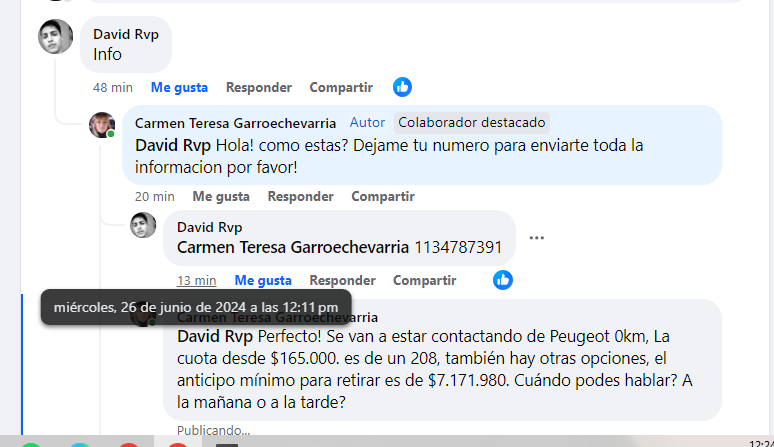Click the David Rvp mention in Carmen's first reply
Screen dimensions: 774x447
173,146
